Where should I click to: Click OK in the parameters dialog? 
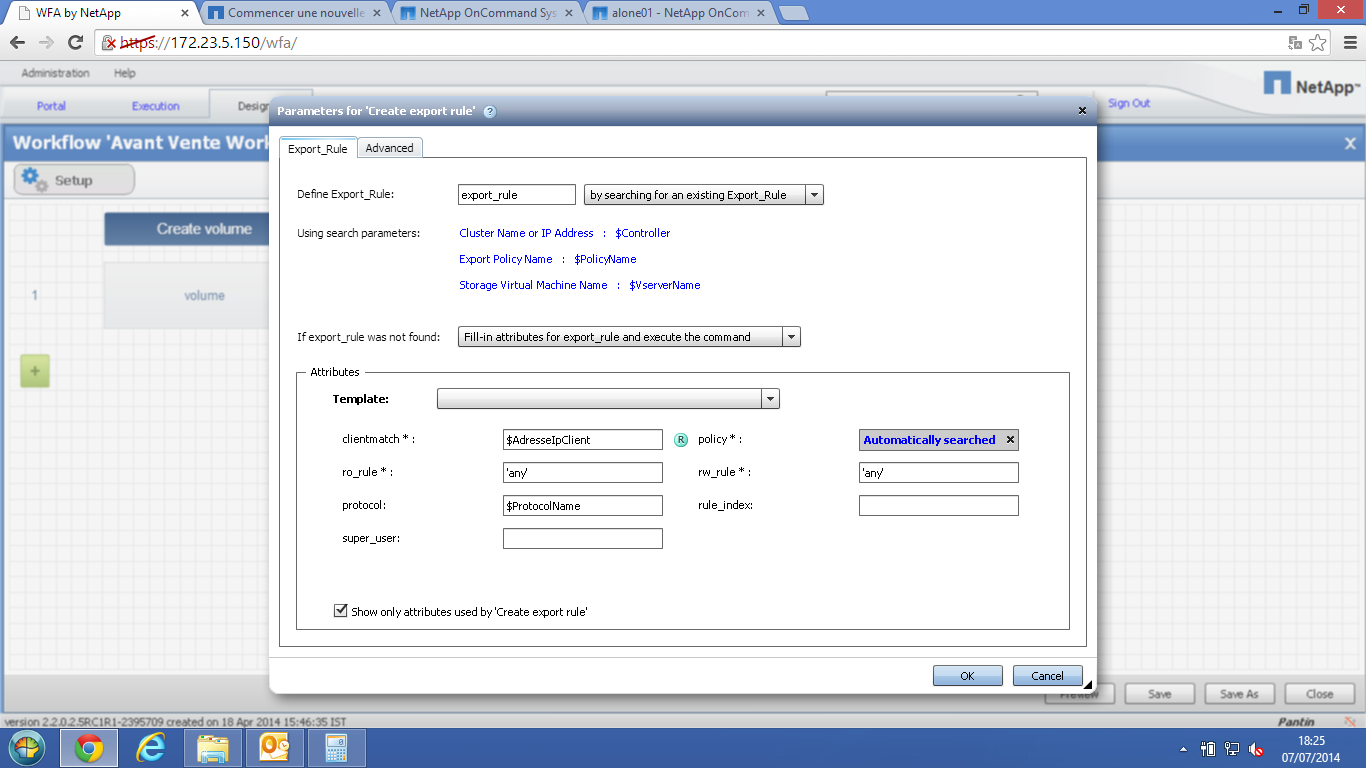(x=967, y=676)
